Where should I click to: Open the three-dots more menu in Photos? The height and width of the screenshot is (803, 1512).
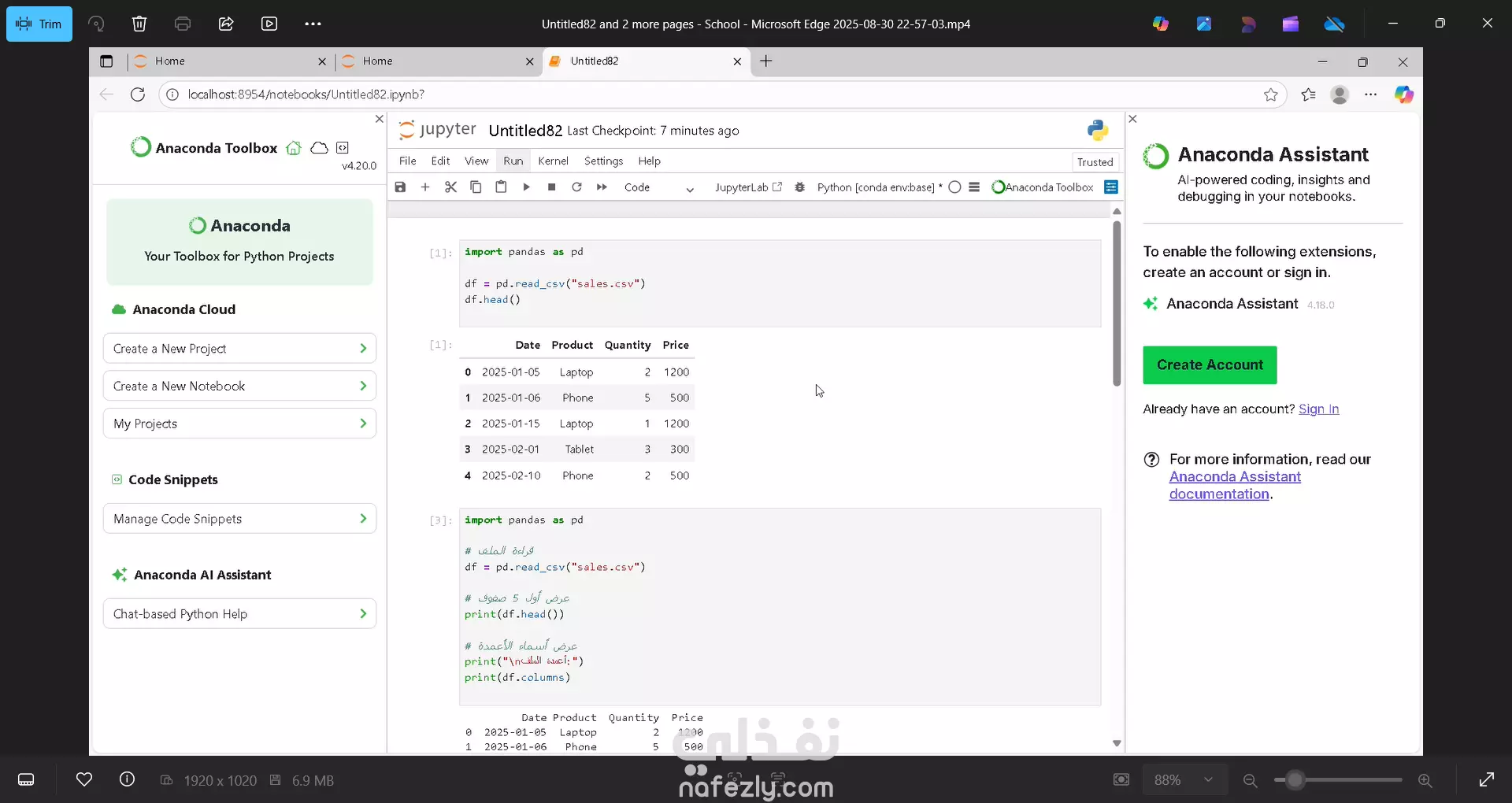313,24
